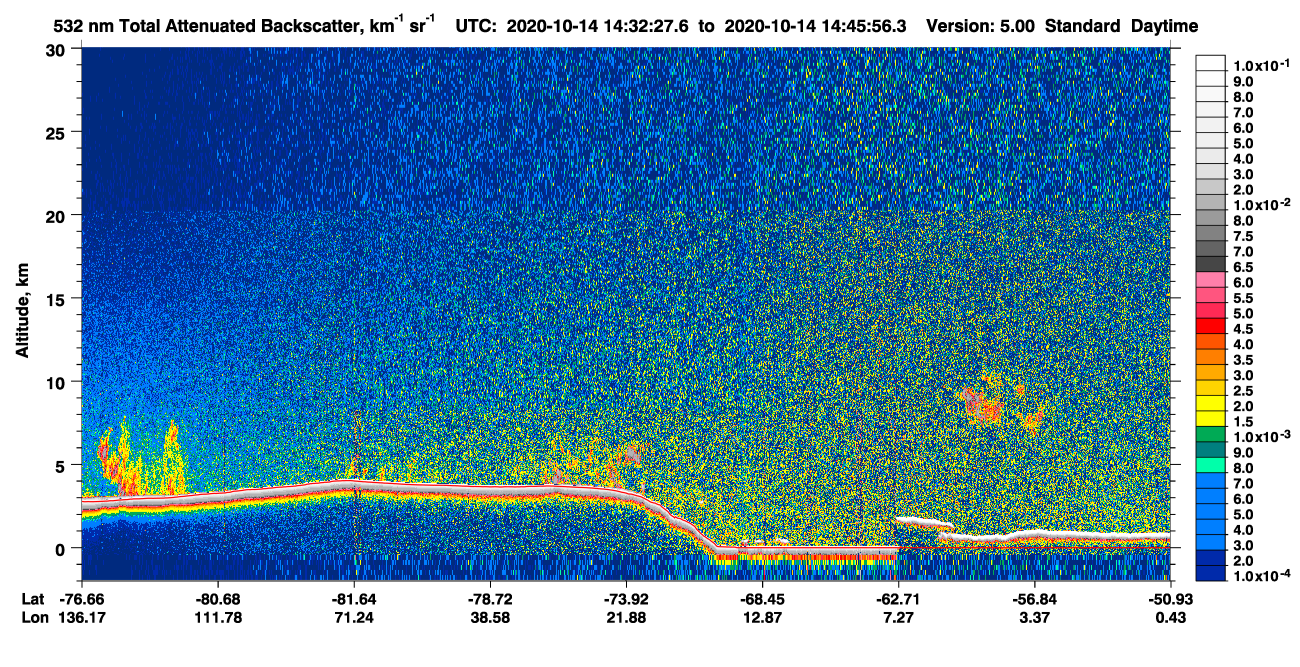
Task: Click longitude value '21.88'
Action: [x=626, y=617]
